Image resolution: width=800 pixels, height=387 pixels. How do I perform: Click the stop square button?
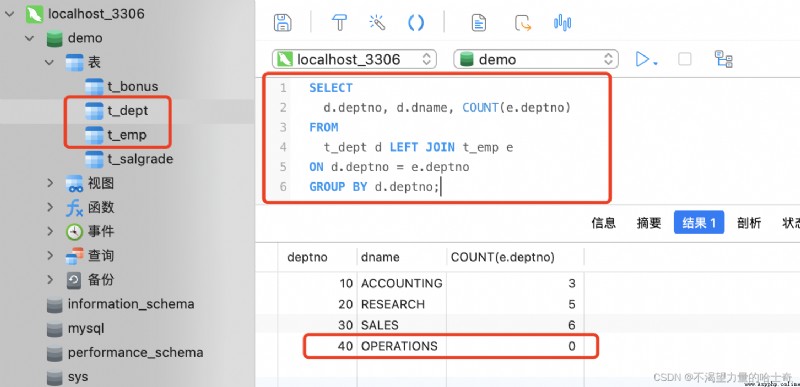tap(685, 59)
